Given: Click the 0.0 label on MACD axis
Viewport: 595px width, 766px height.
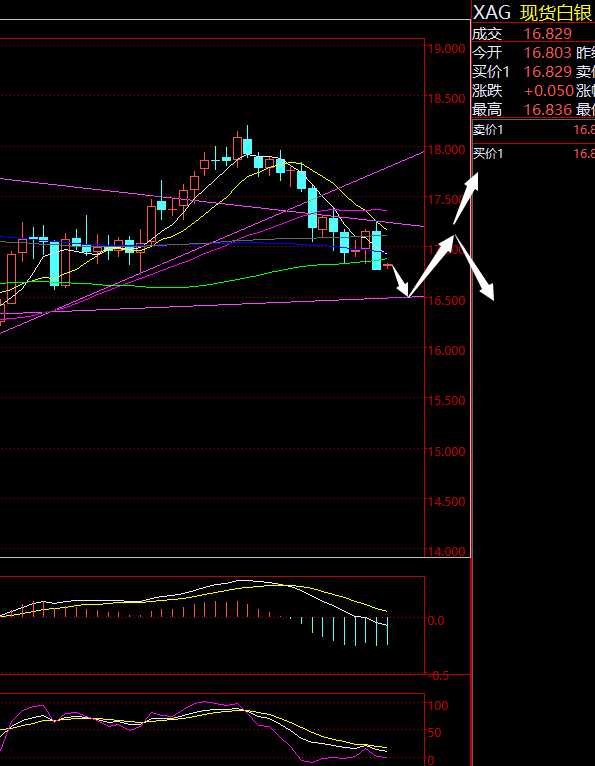Looking at the screenshot, I should pos(436,620).
